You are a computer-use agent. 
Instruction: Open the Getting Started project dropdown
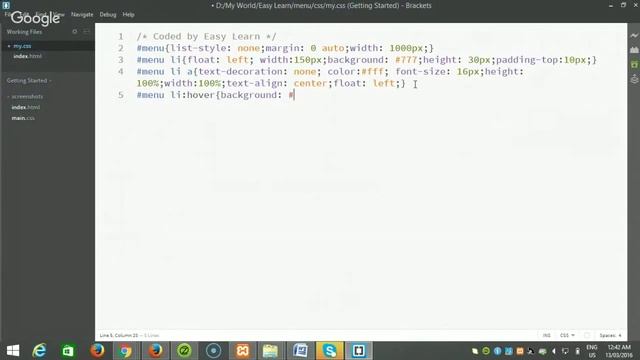[29, 80]
